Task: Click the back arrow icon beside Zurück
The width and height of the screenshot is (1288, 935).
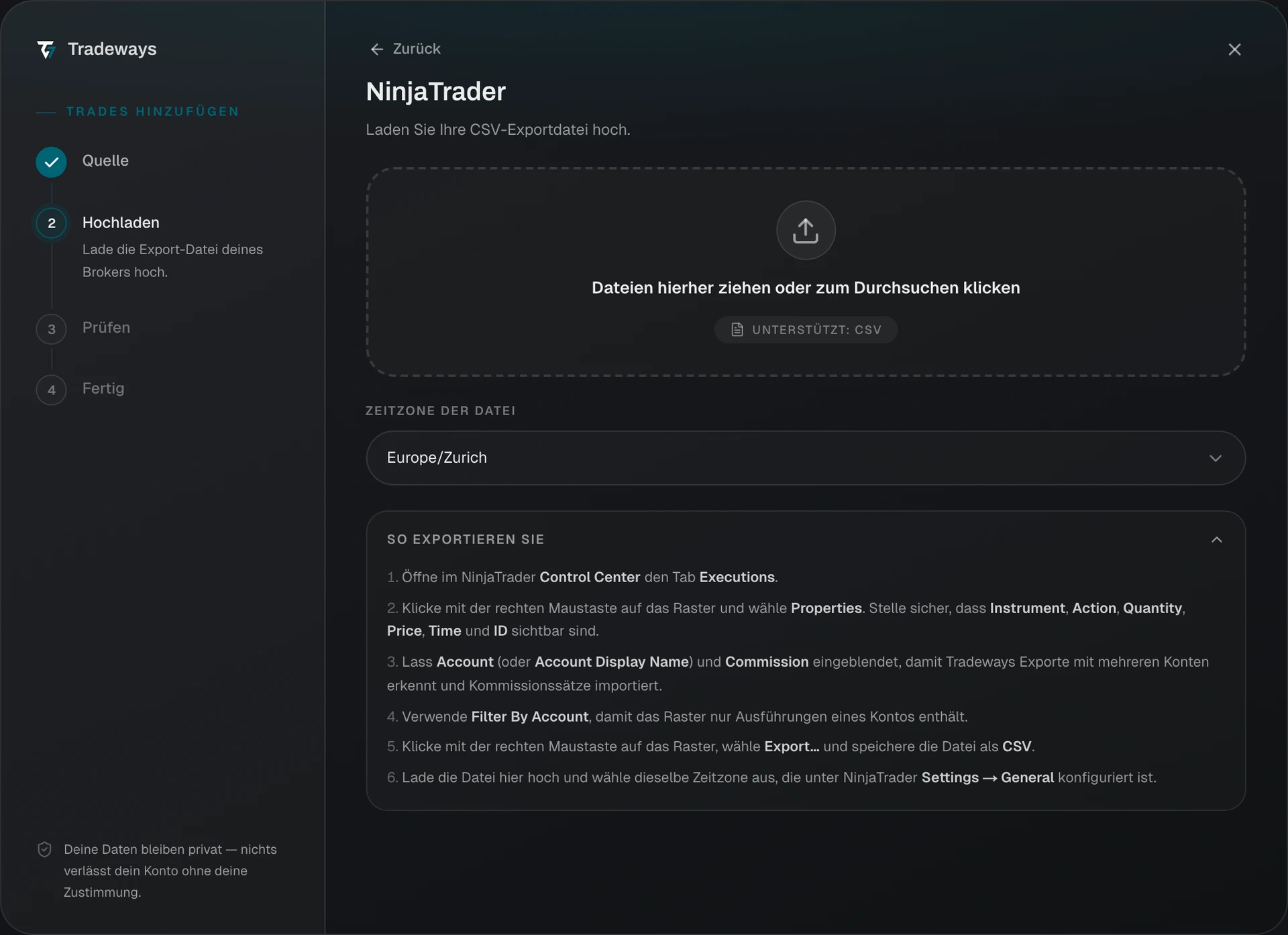Action: tap(377, 49)
